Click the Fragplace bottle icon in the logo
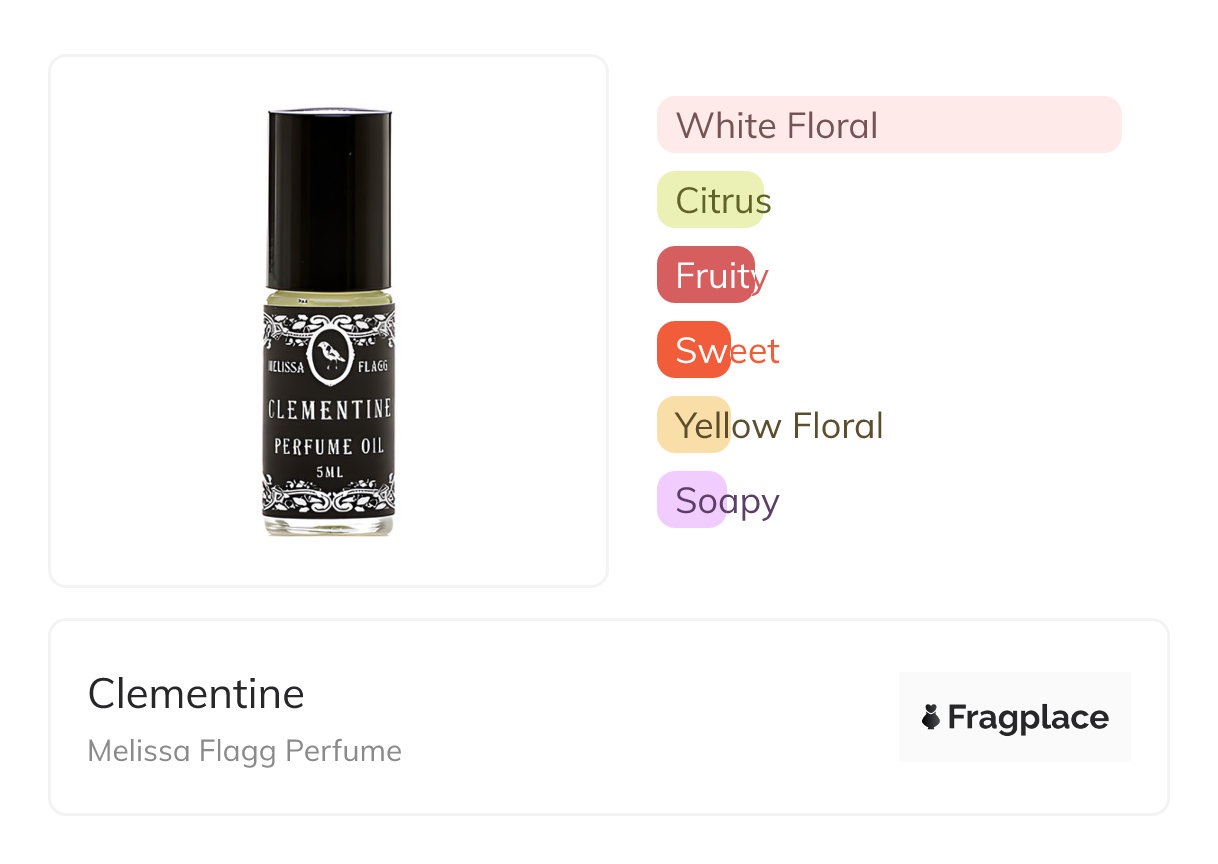Viewport: 1218px width, 864px height. [931, 717]
